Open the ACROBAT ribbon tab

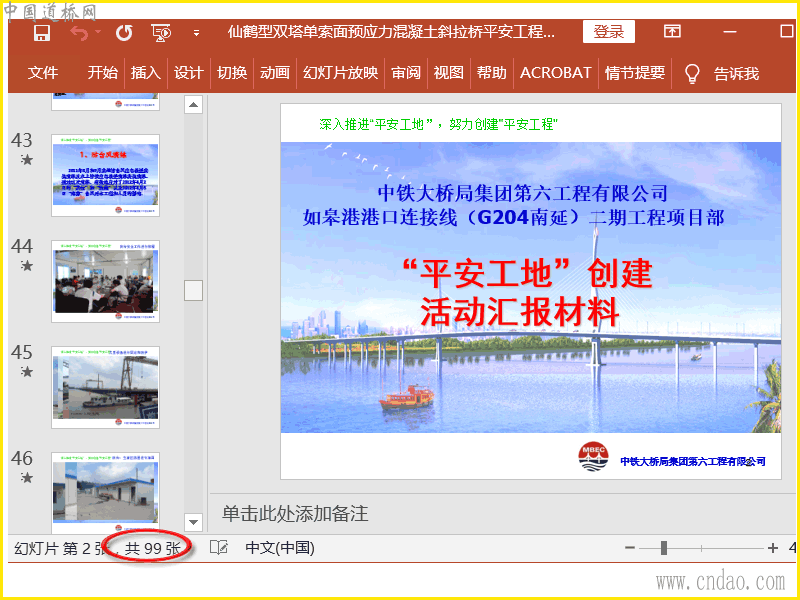point(556,73)
